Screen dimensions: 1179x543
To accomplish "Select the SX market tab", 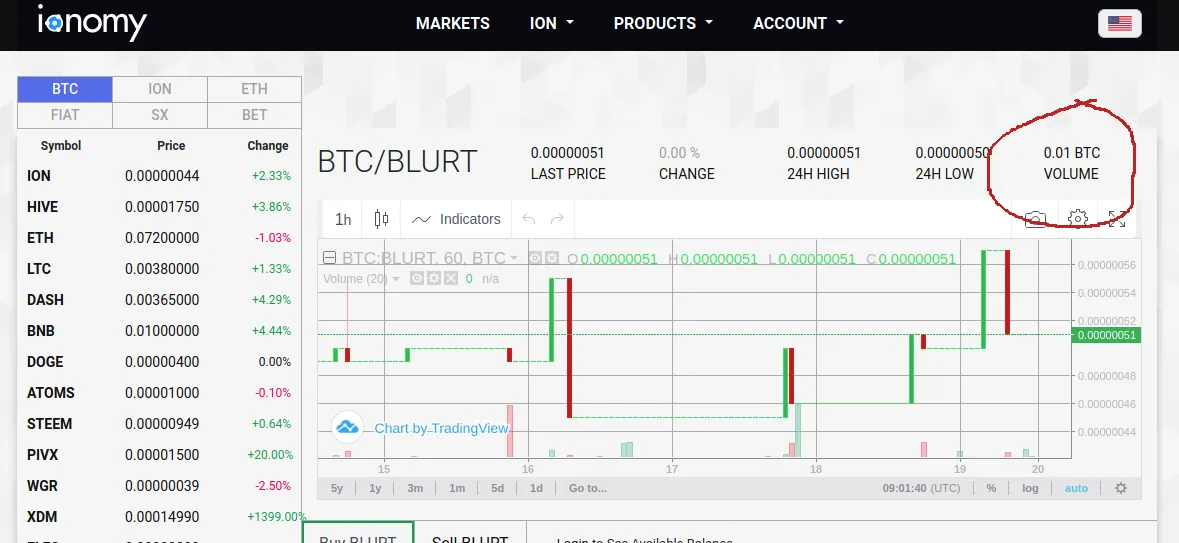I will click(159, 115).
